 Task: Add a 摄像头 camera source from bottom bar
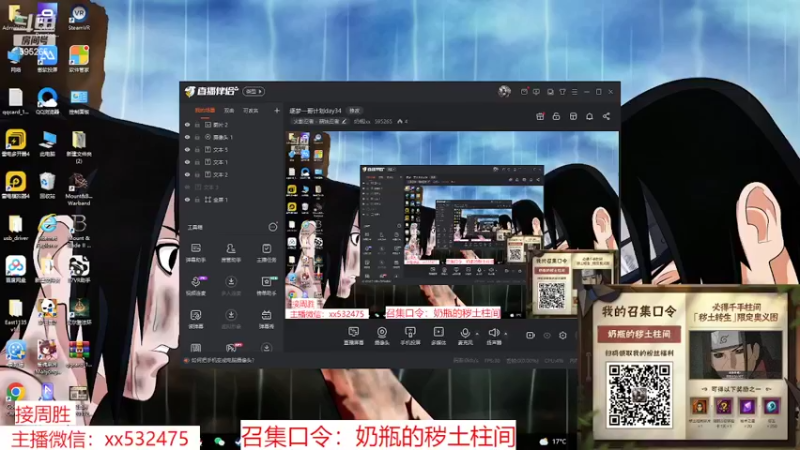click(382, 336)
